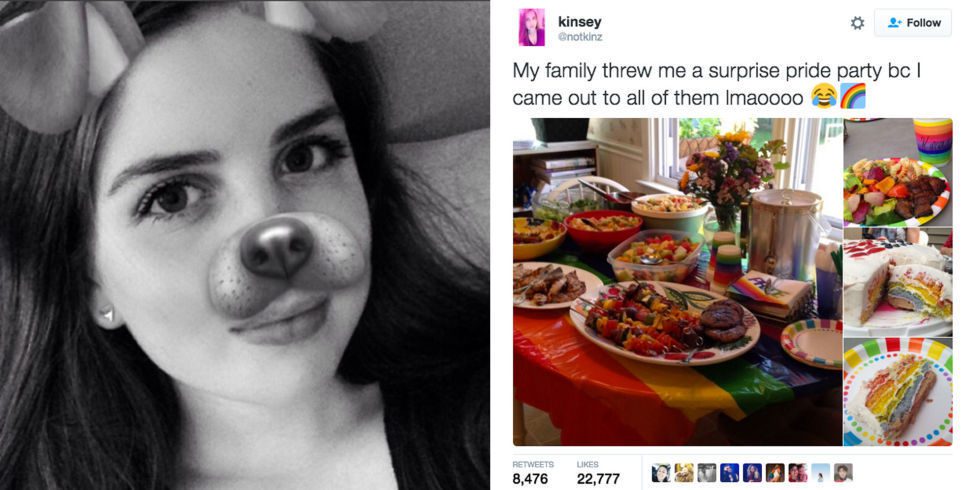
Task: Click the Follow button
Action: click(x=912, y=22)
